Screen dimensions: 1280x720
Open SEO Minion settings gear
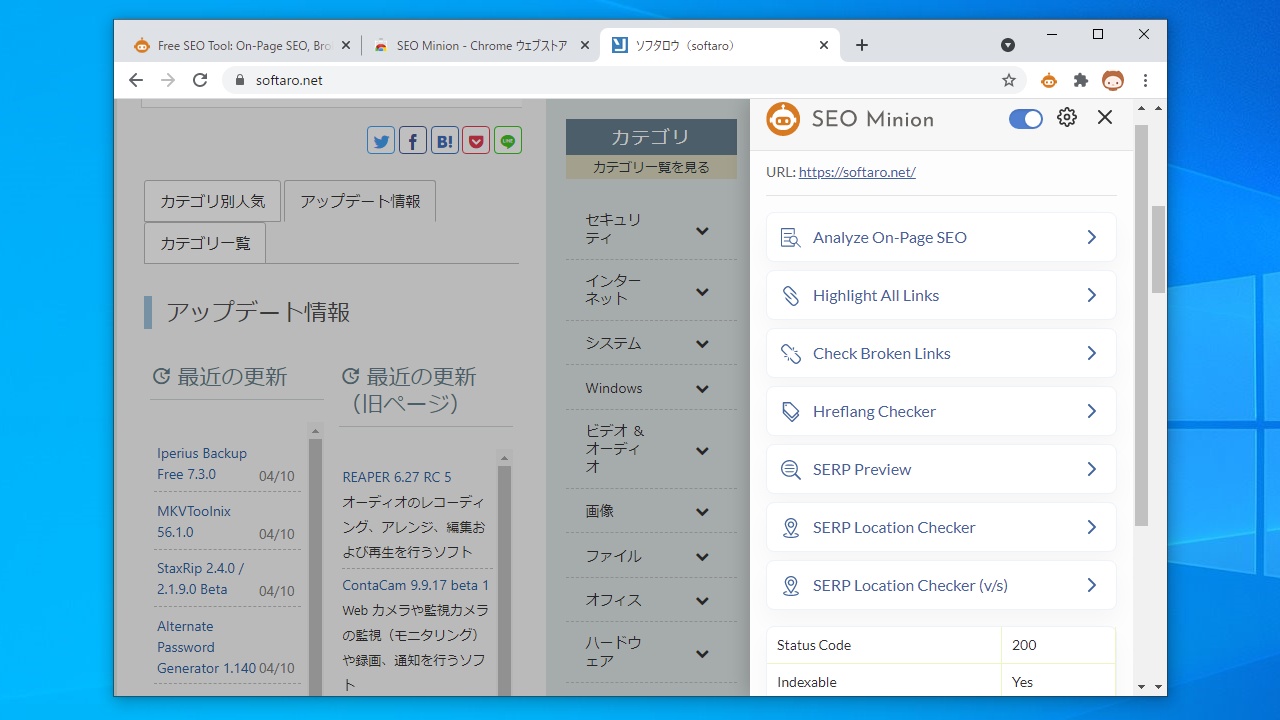[1067, 118]
